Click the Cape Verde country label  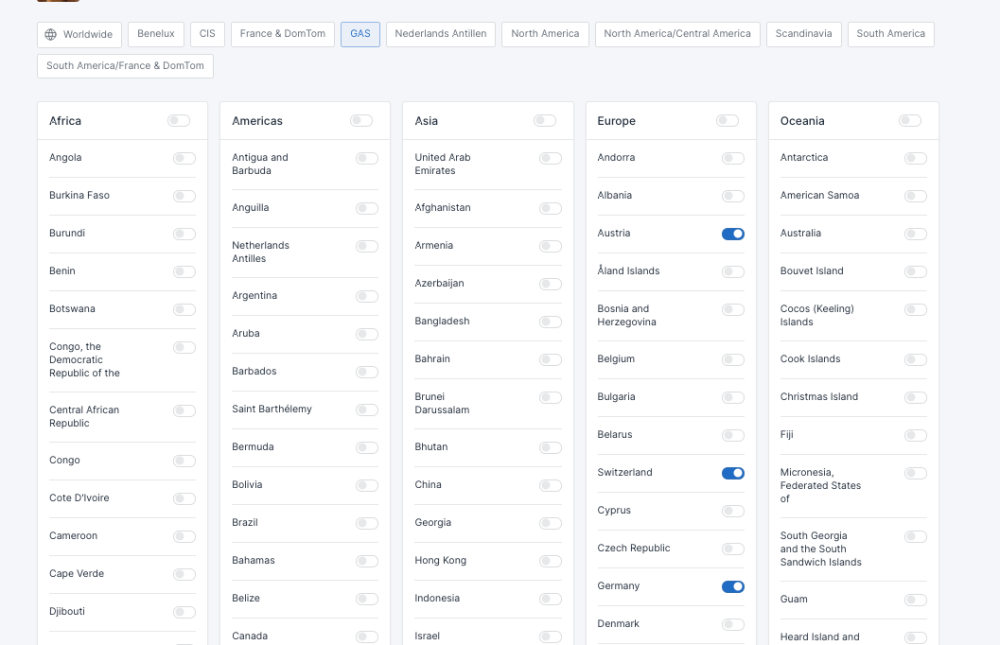(x=77, y=574)
